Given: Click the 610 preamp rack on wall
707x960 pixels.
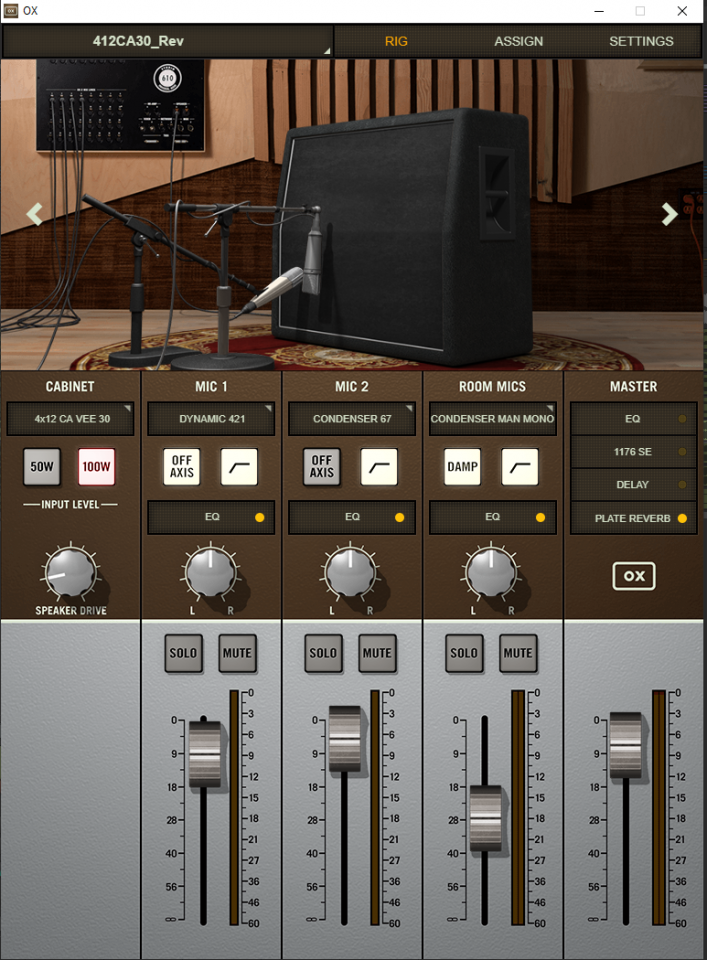Looking at the screenshot, I should click(120, 105).
